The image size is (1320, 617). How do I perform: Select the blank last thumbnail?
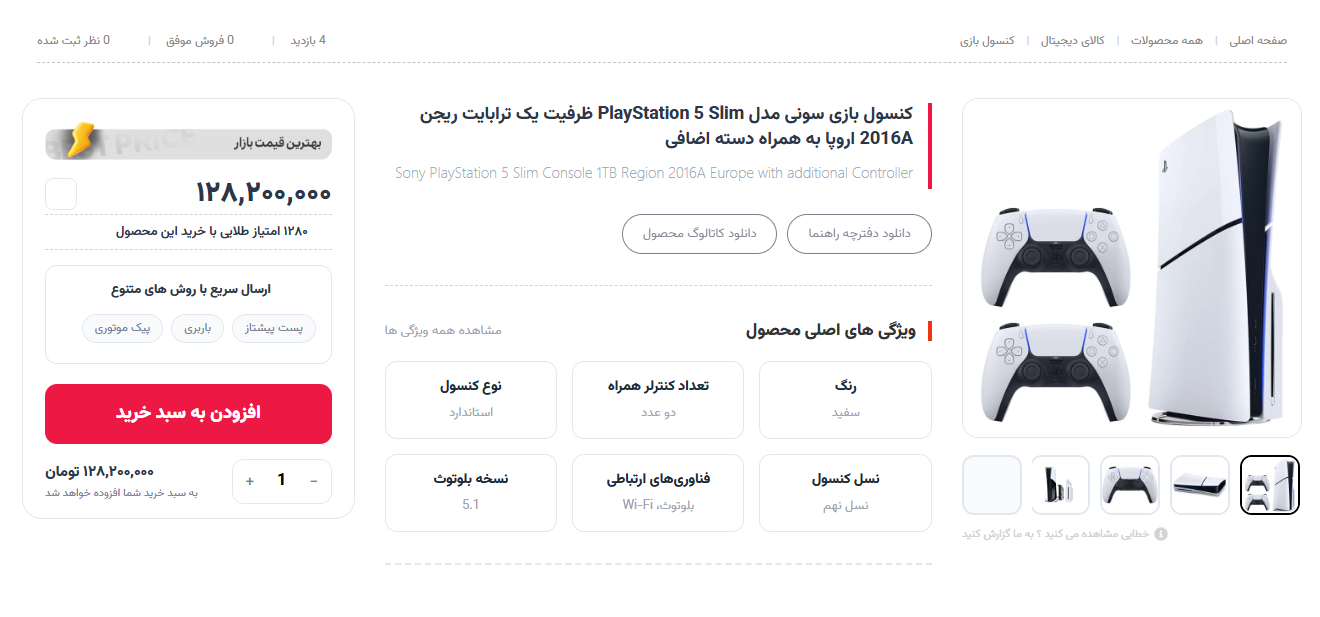tap(992, 485)
